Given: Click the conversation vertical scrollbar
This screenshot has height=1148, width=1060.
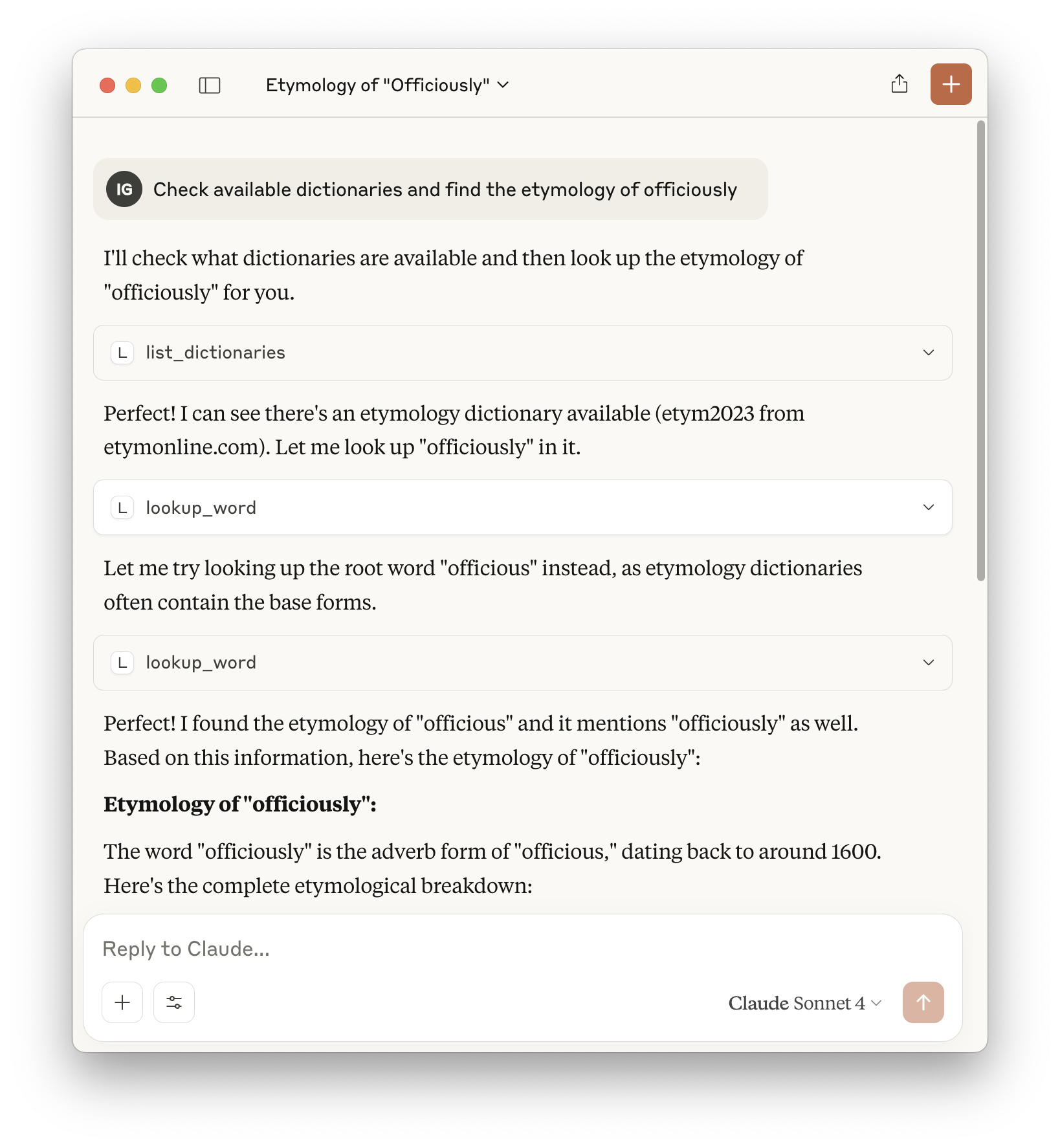Looking at the screenshot, I should [981, 349].
